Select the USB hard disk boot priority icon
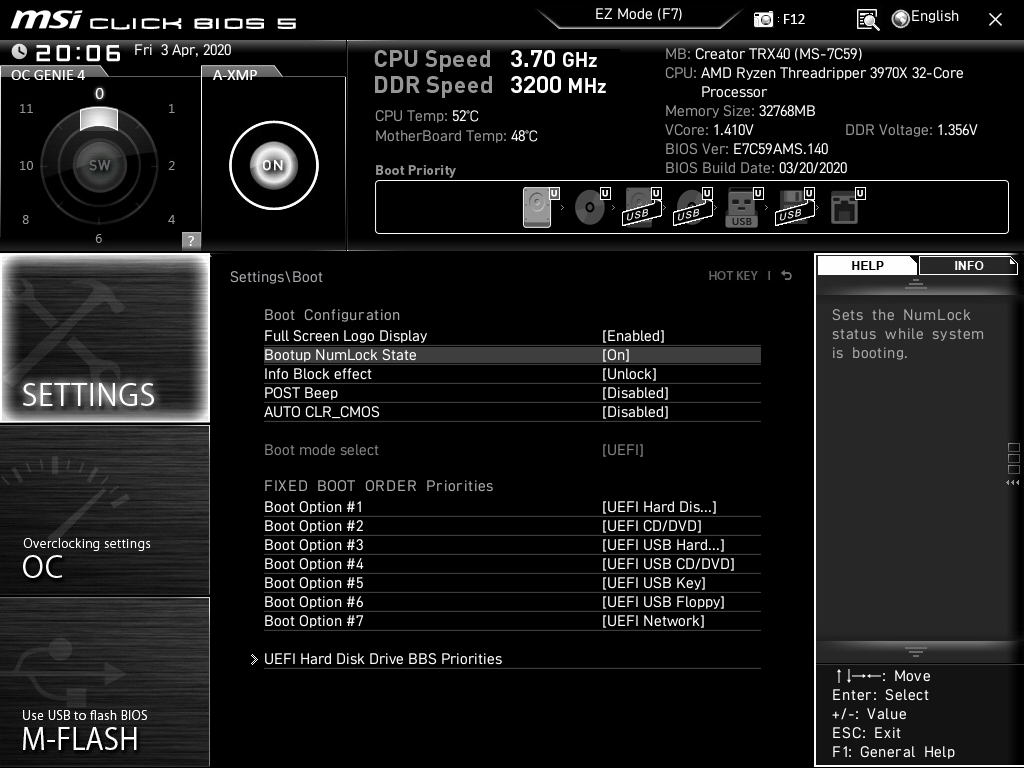The width and height of the screenshot is (1024, 768). (641, 207)
